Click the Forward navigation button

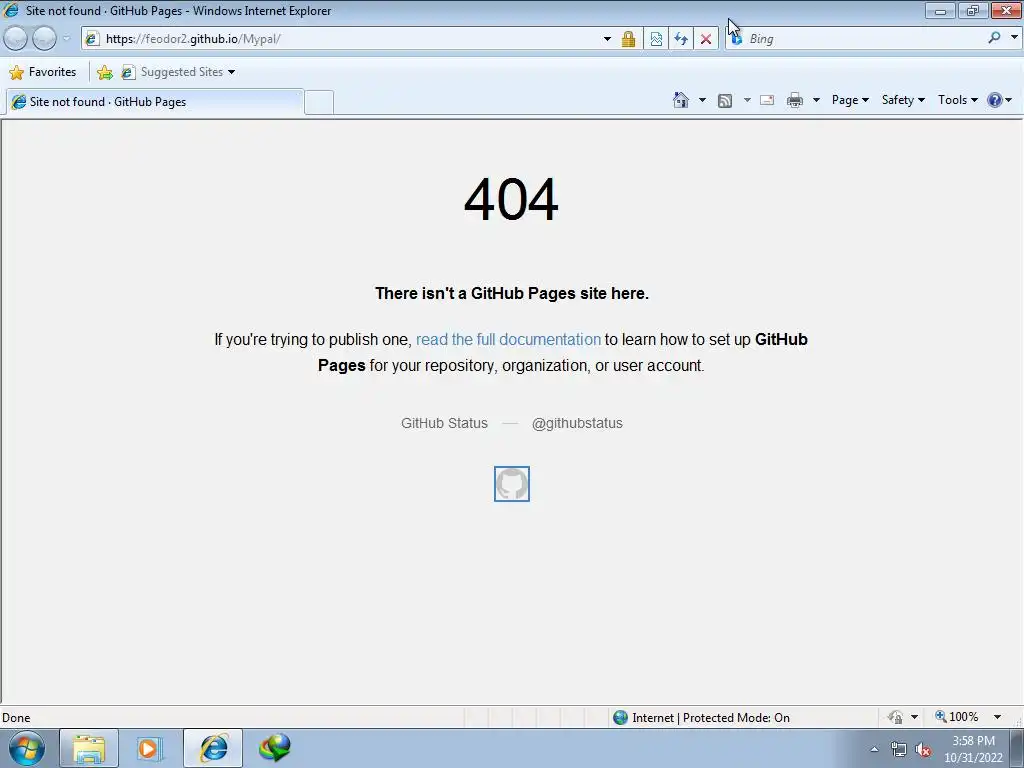coord(44,39)
